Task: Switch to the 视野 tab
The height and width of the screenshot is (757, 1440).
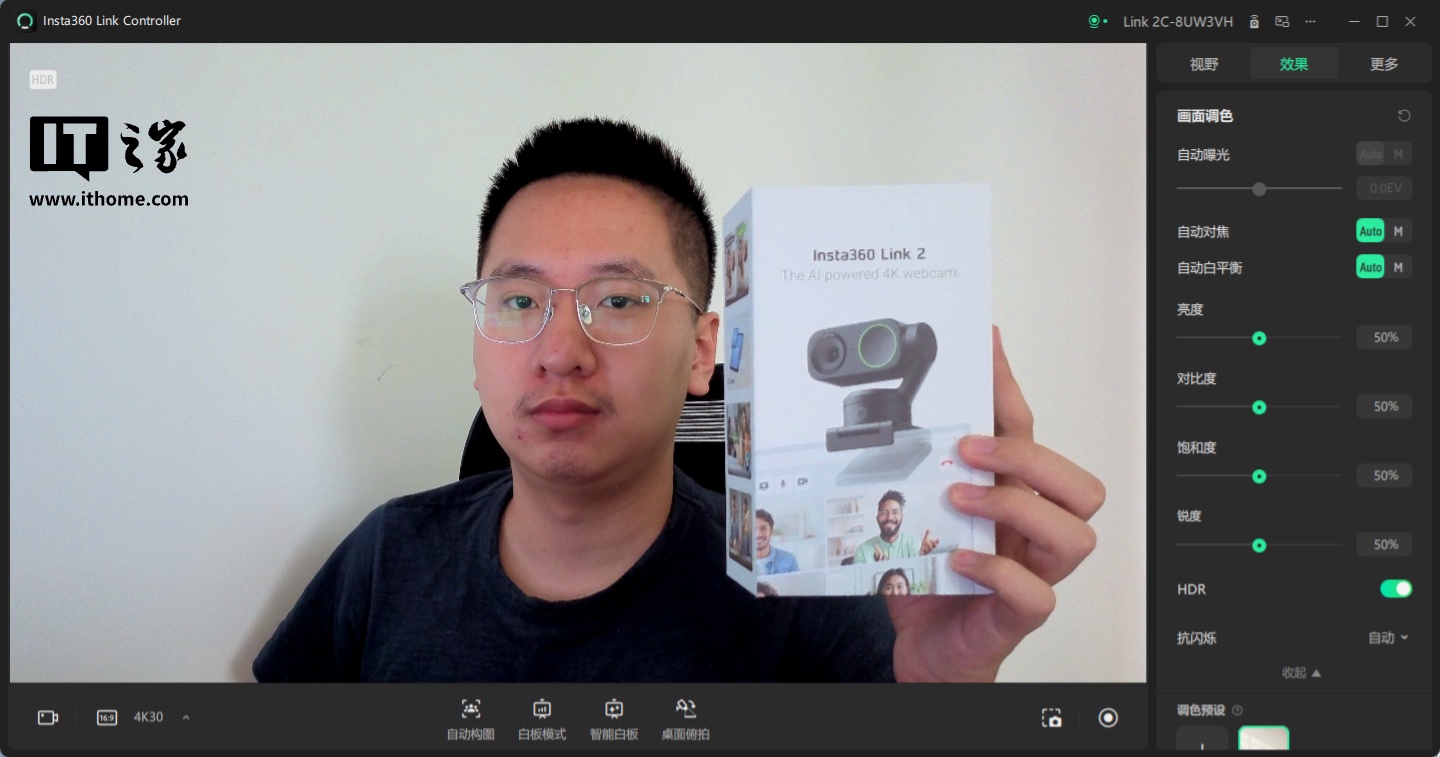Action: point(1204,64)
